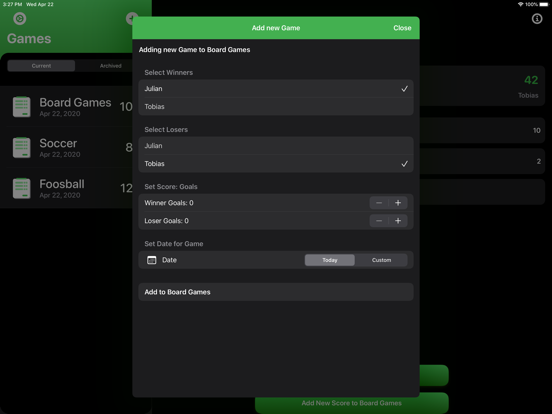This screenshot has height=414, width=552.
Task: Select Tobias as winner
Action: point(276,107)
